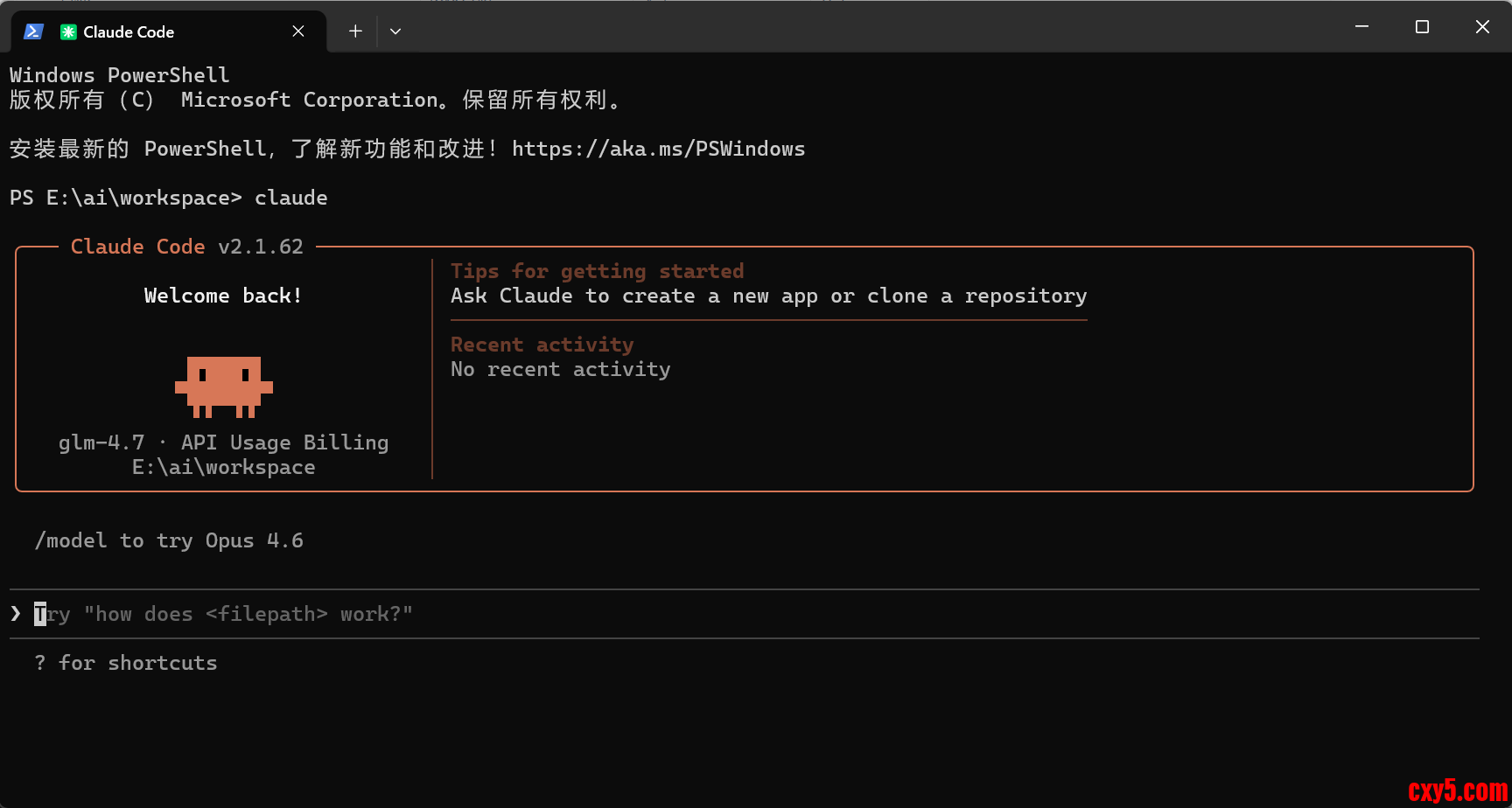This screenshot has height=808, width=1512.
Task: Open the aka.ms/PSWindows link
Action: (x=658, y=149)
